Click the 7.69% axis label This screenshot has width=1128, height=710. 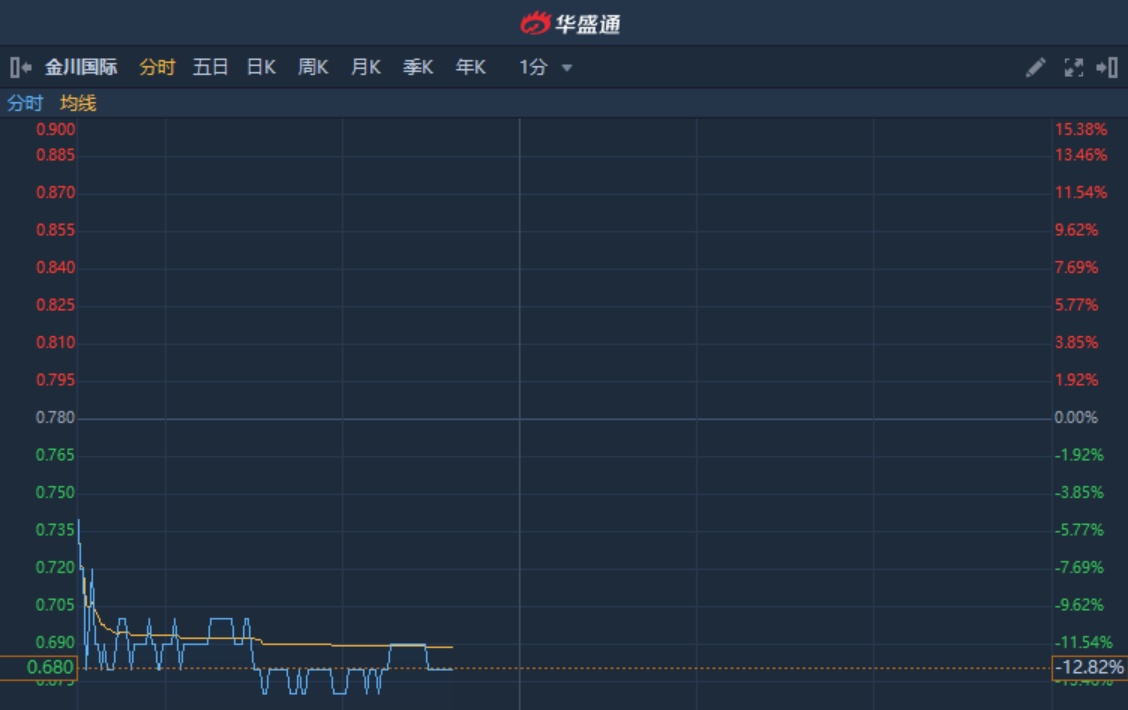[1076, 268]
